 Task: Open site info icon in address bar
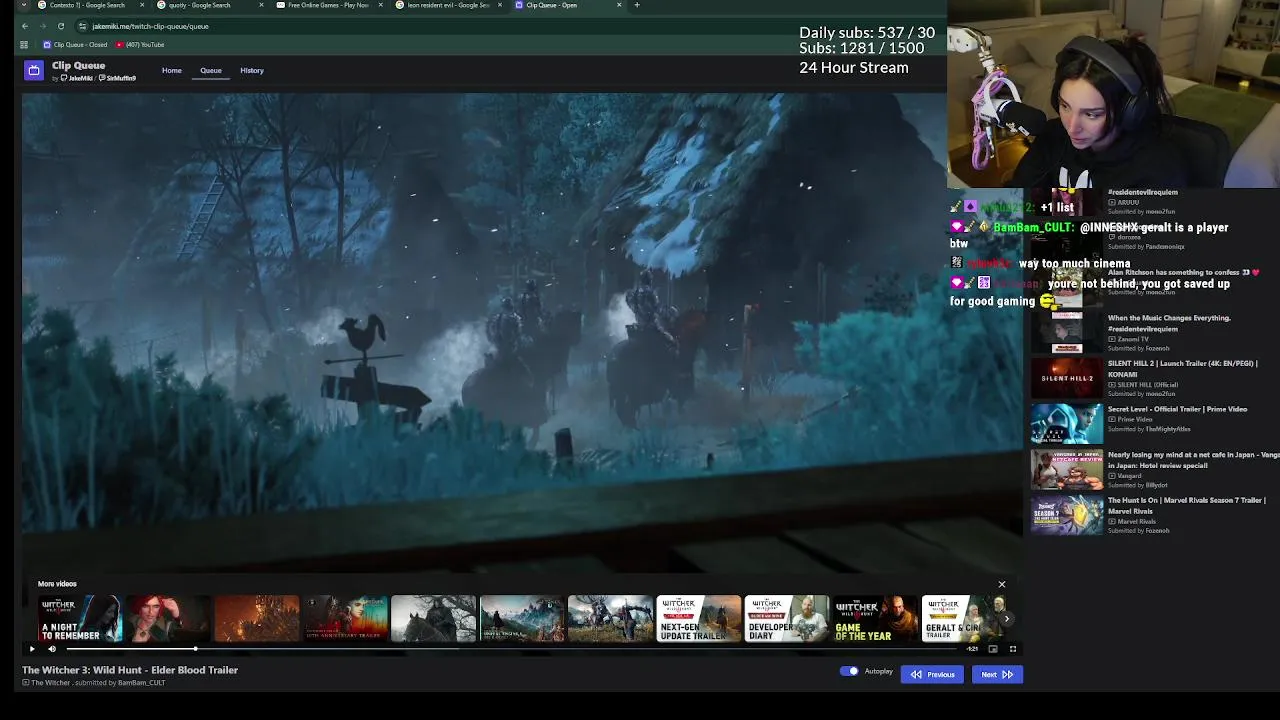click(83, 26)
